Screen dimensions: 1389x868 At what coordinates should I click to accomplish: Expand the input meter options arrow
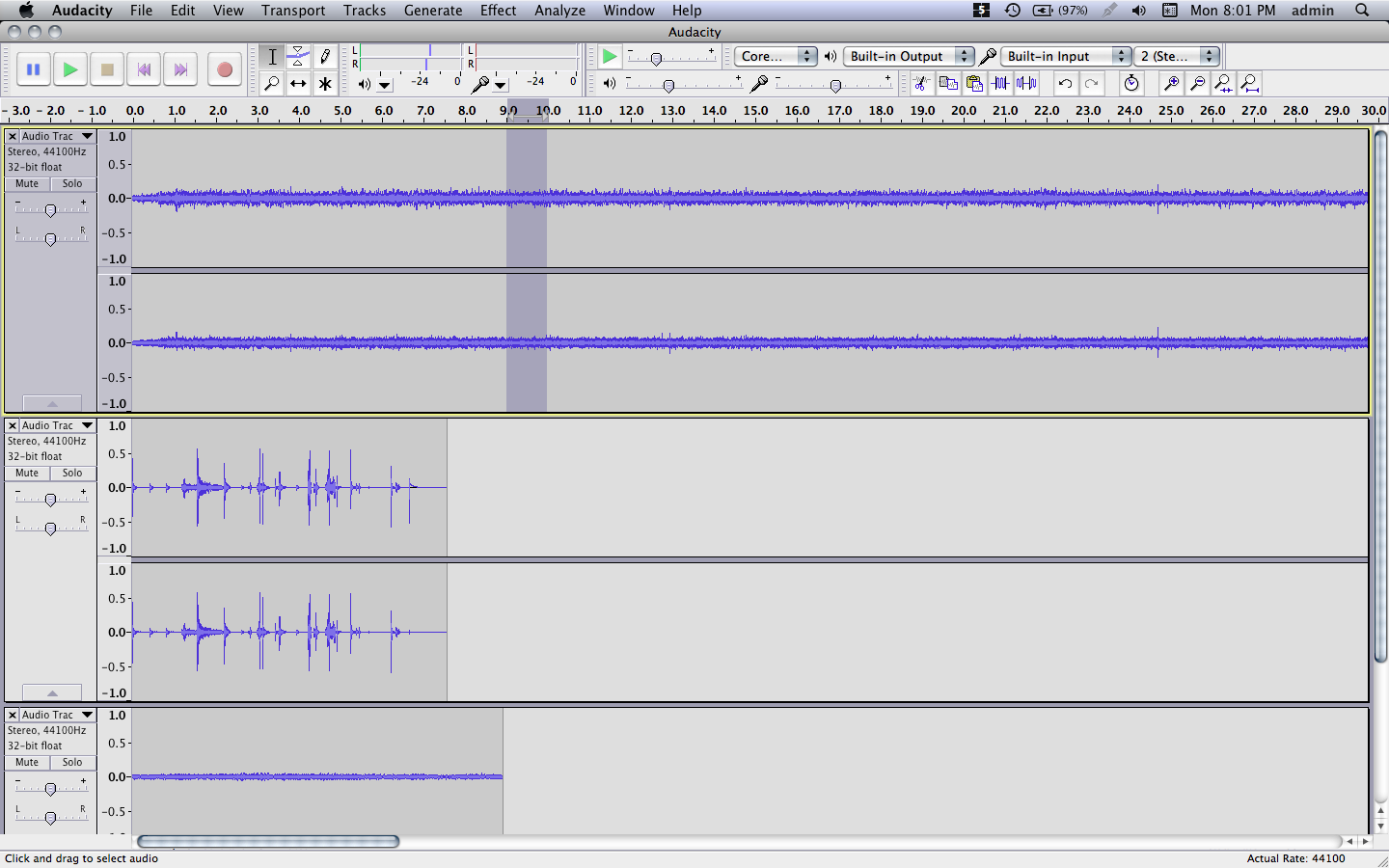[500, 85]
